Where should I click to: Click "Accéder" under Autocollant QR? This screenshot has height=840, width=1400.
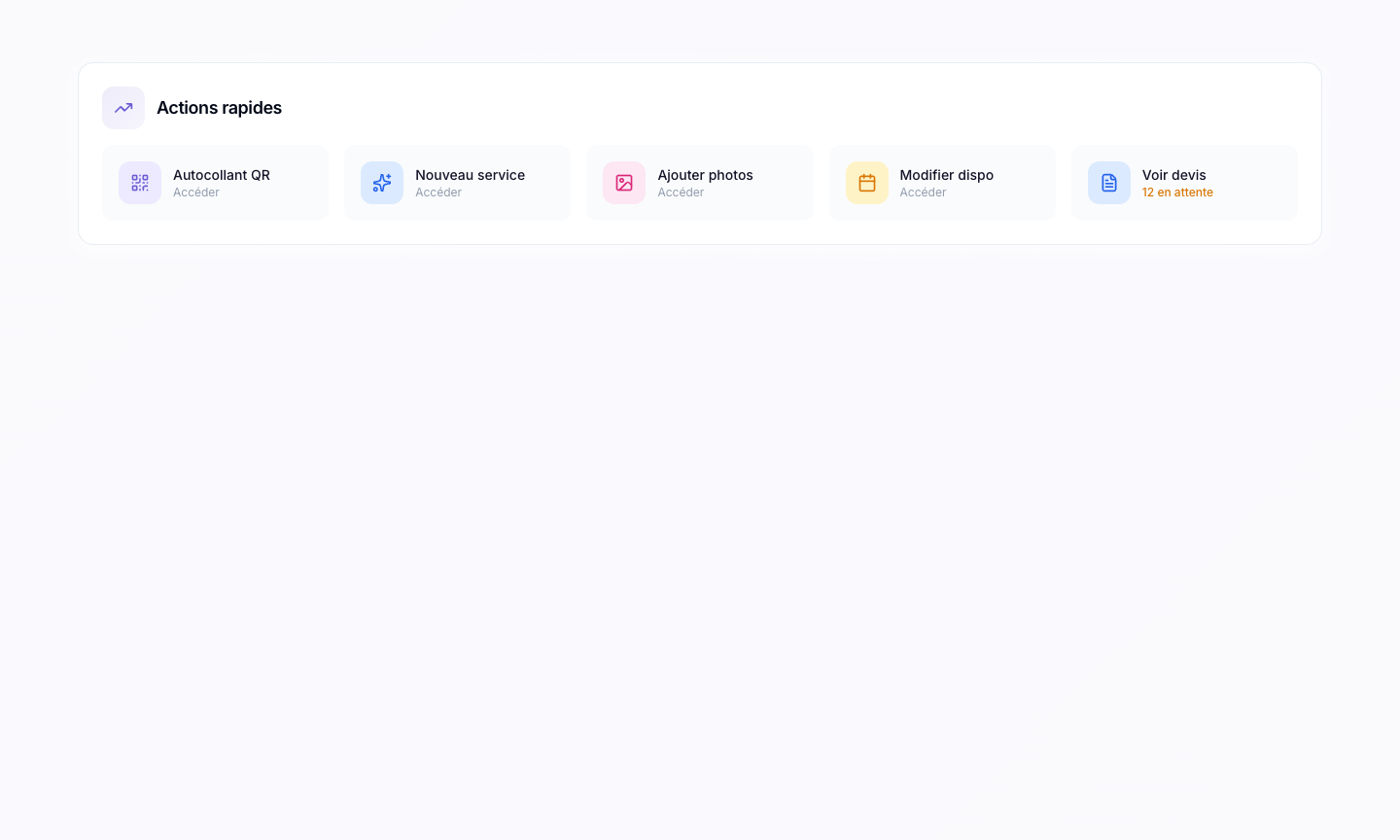tap(196, 192)
